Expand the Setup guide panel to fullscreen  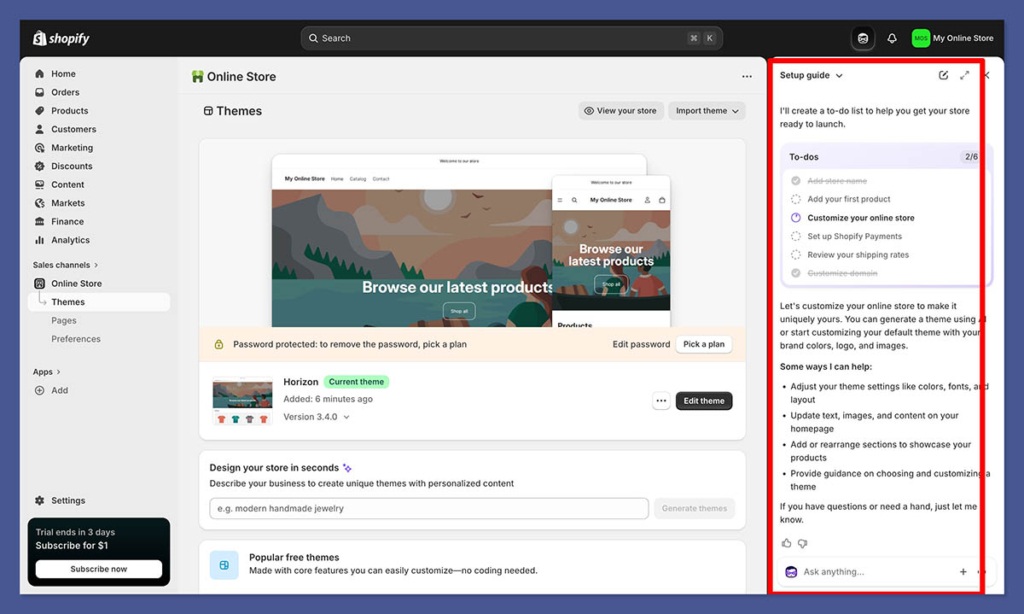964,75
